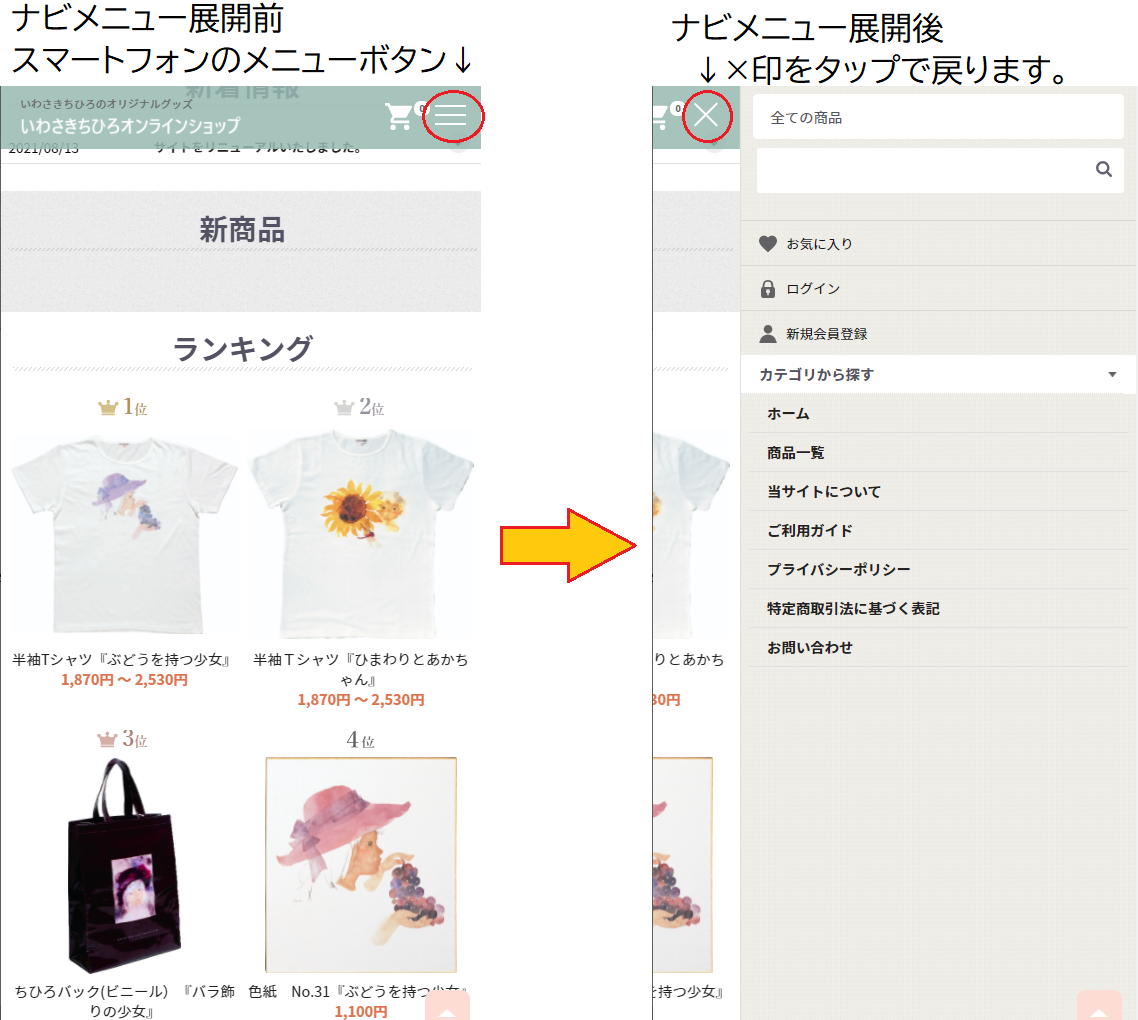Open the 色紙 No.31 product link
Screen dimensions: 1138x1020
[x=357, y=992]
